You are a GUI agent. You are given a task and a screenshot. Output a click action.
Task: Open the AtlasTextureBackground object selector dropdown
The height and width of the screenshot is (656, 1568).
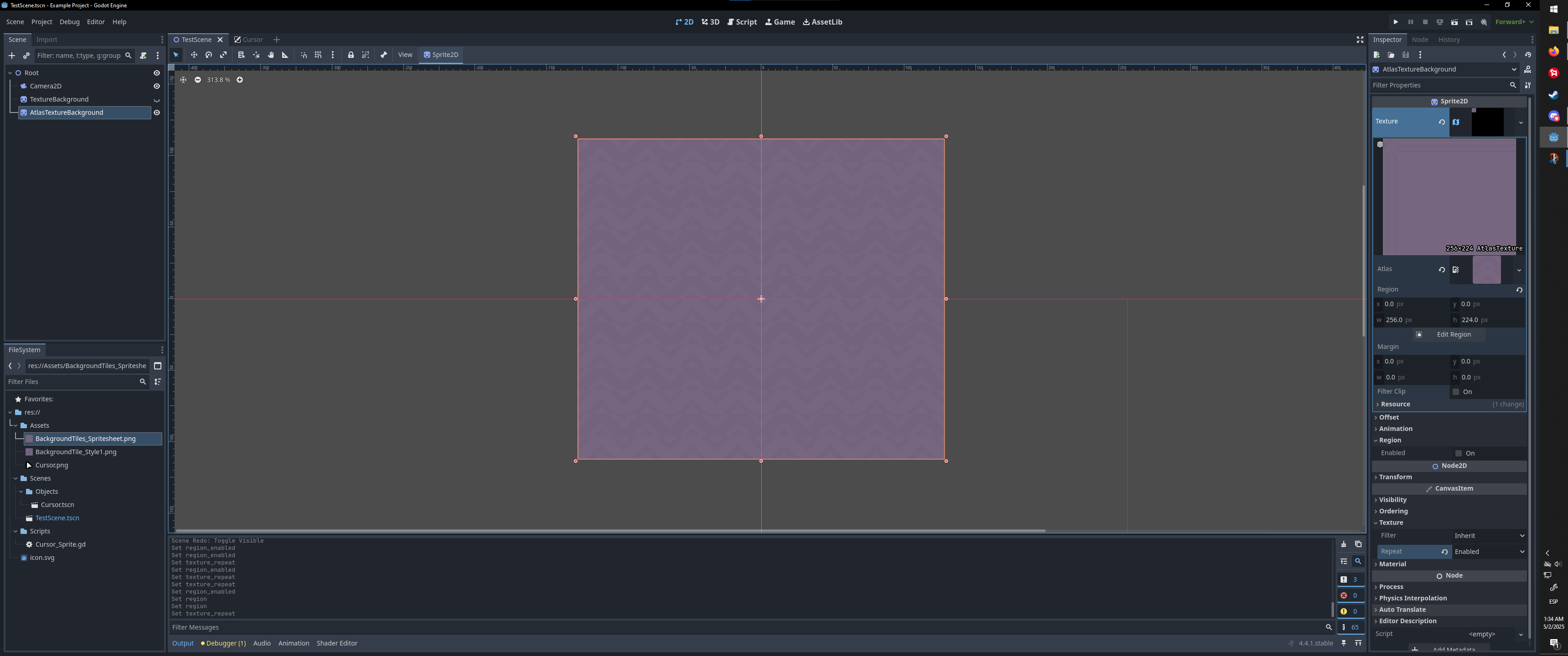pos(1445,69)
